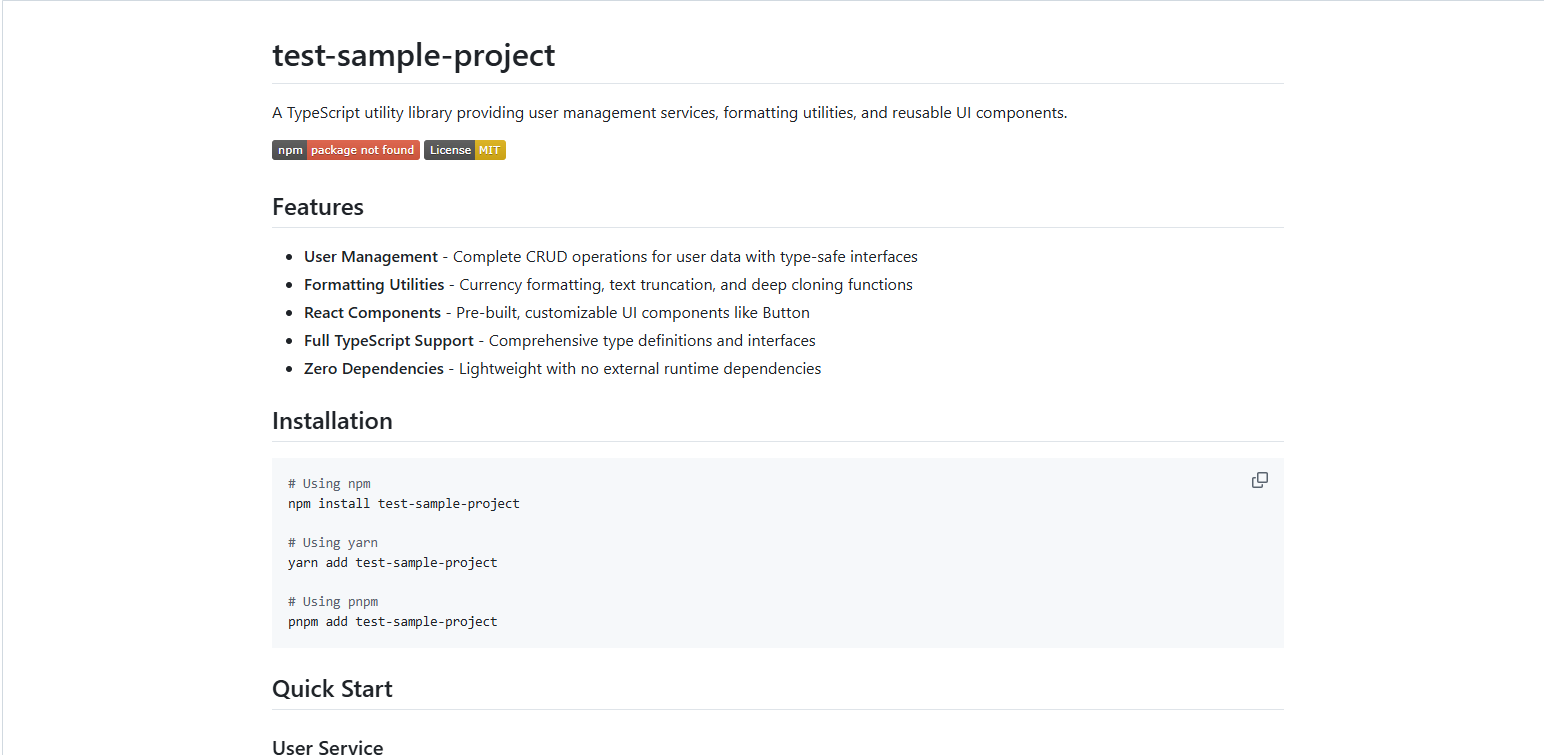Click the 'Installation' section heading

pyautogui.click(x=332, y=421)
